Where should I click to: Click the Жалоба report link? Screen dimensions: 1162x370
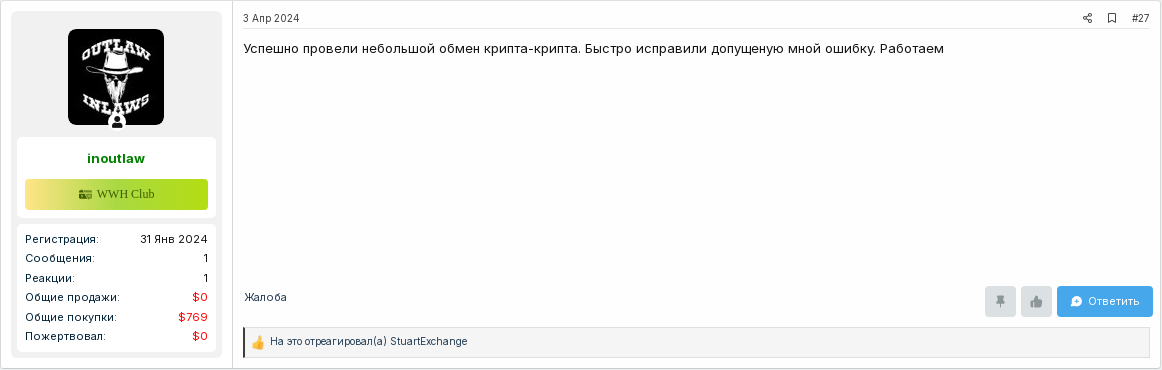(x=265, y=297)
